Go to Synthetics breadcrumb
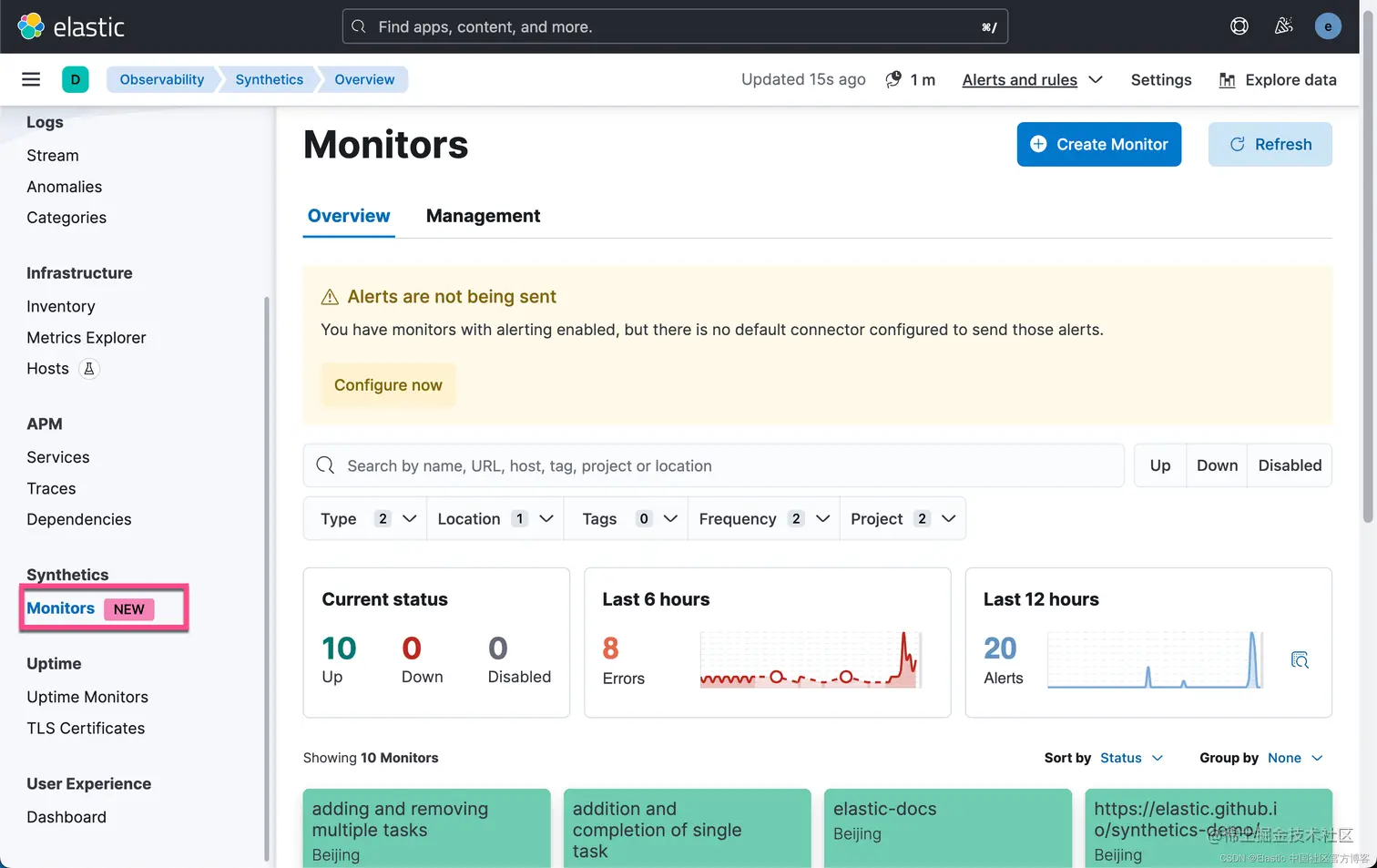 click(270, 79)
